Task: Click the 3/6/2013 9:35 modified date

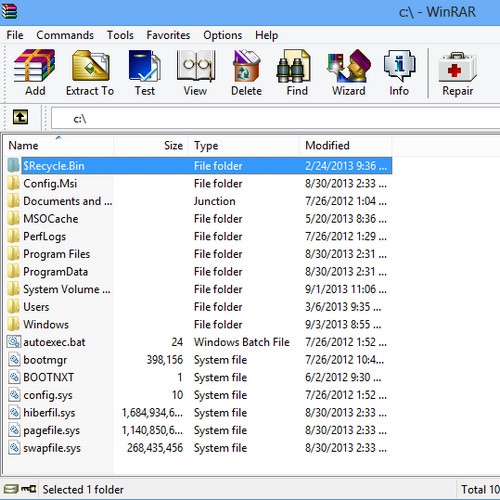Action: pos(343,307)
